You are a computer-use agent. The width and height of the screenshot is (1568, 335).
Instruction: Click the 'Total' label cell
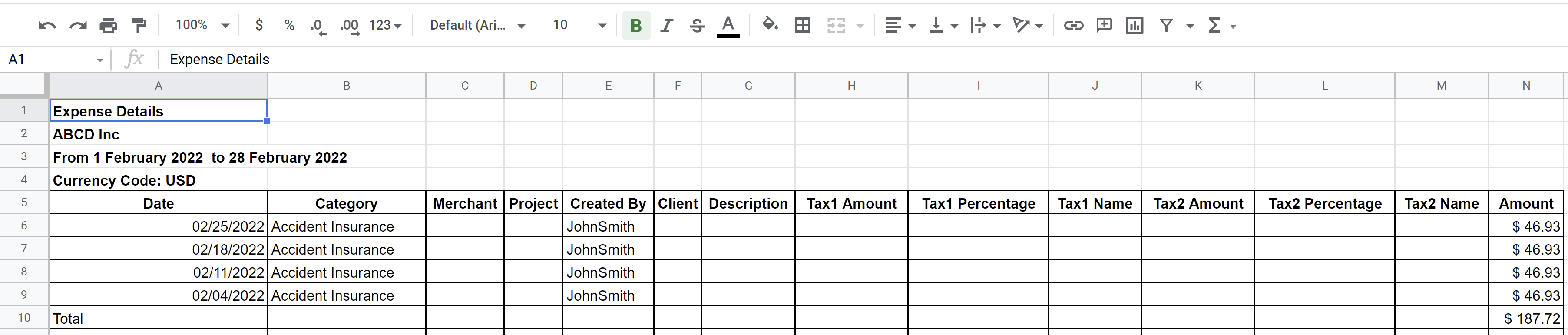[x=158, y=318]
